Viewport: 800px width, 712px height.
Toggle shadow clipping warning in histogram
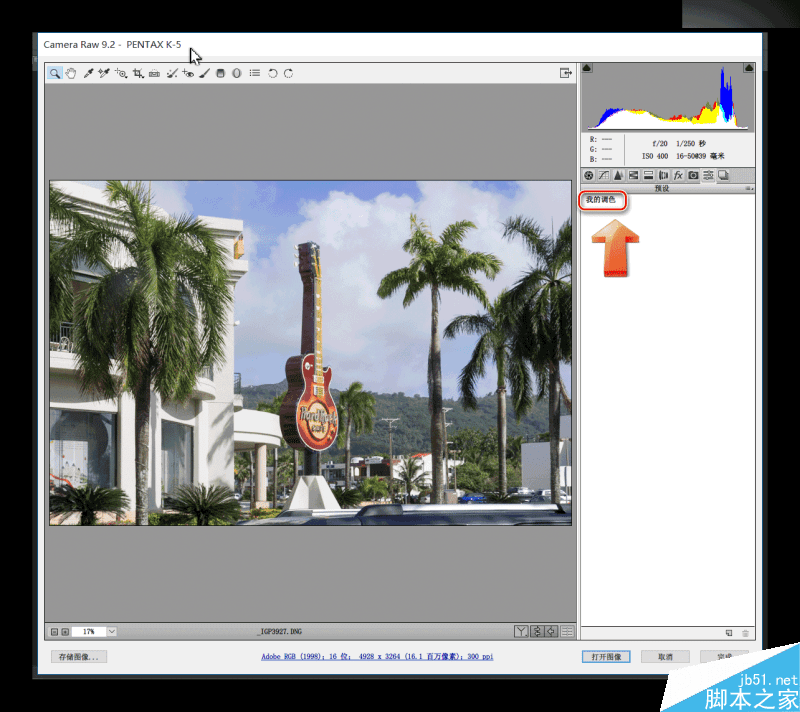tap(587, 68)
